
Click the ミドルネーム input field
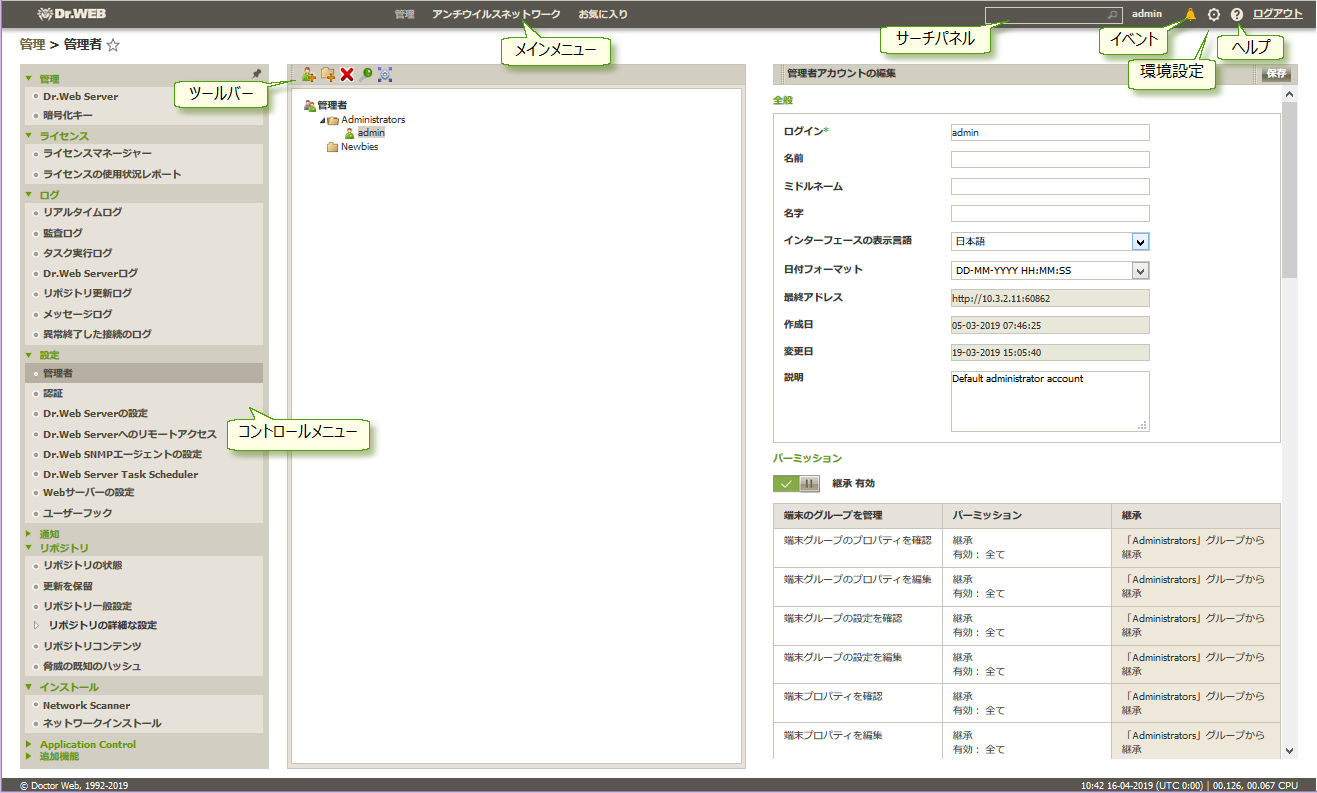pyautogui.click(x=1050, y=186)
